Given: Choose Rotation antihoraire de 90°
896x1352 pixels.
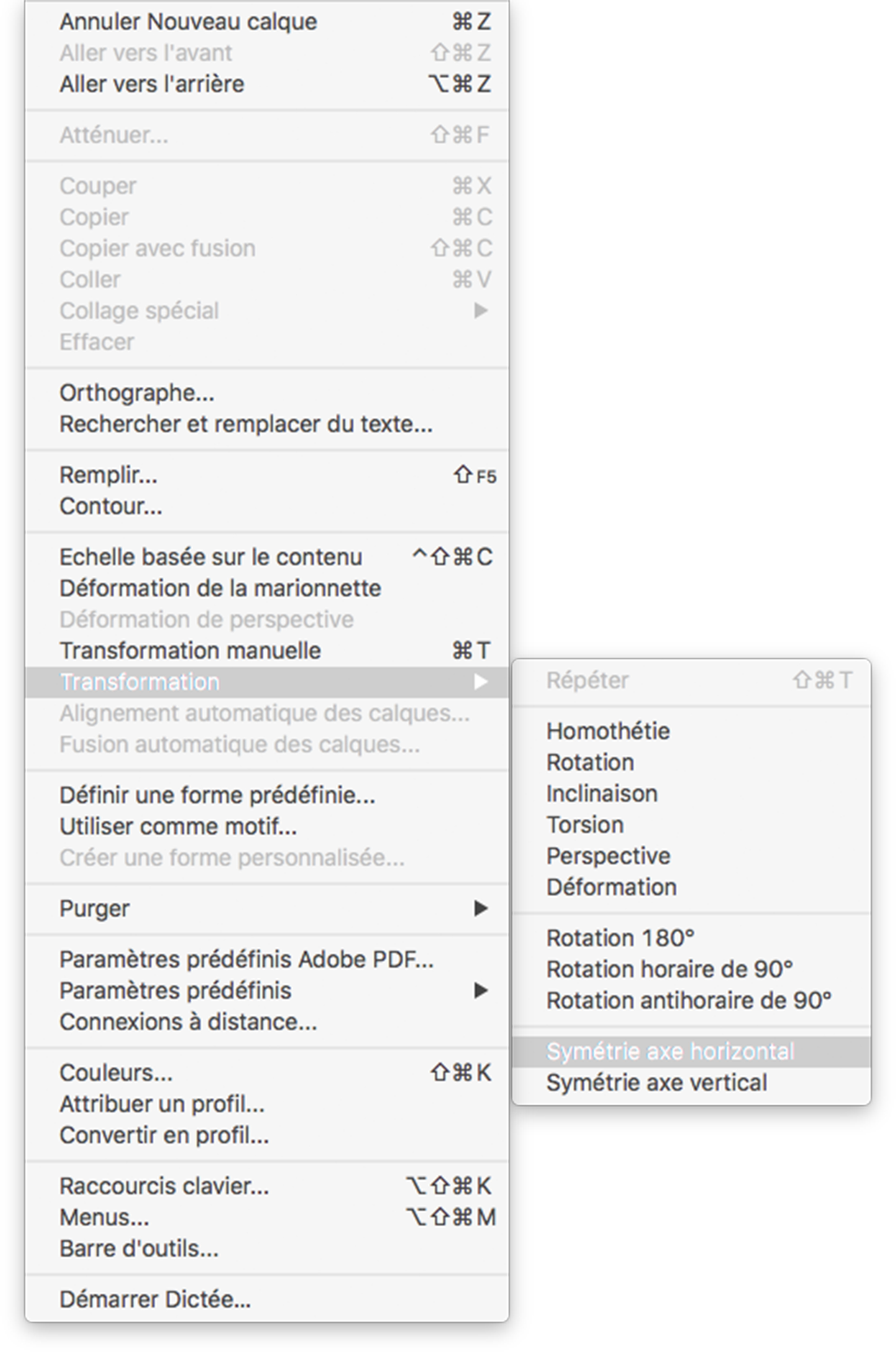Looking at the screenshot, I should [x=689, y=1000].
